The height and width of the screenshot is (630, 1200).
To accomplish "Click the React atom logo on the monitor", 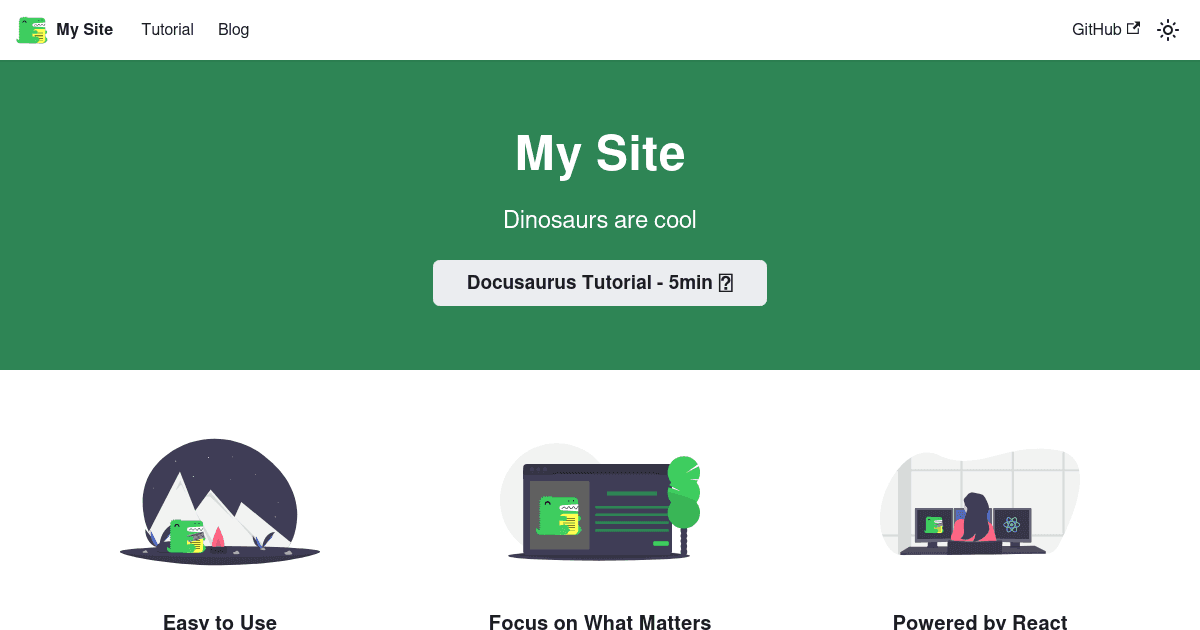I will click(1013, 521).
